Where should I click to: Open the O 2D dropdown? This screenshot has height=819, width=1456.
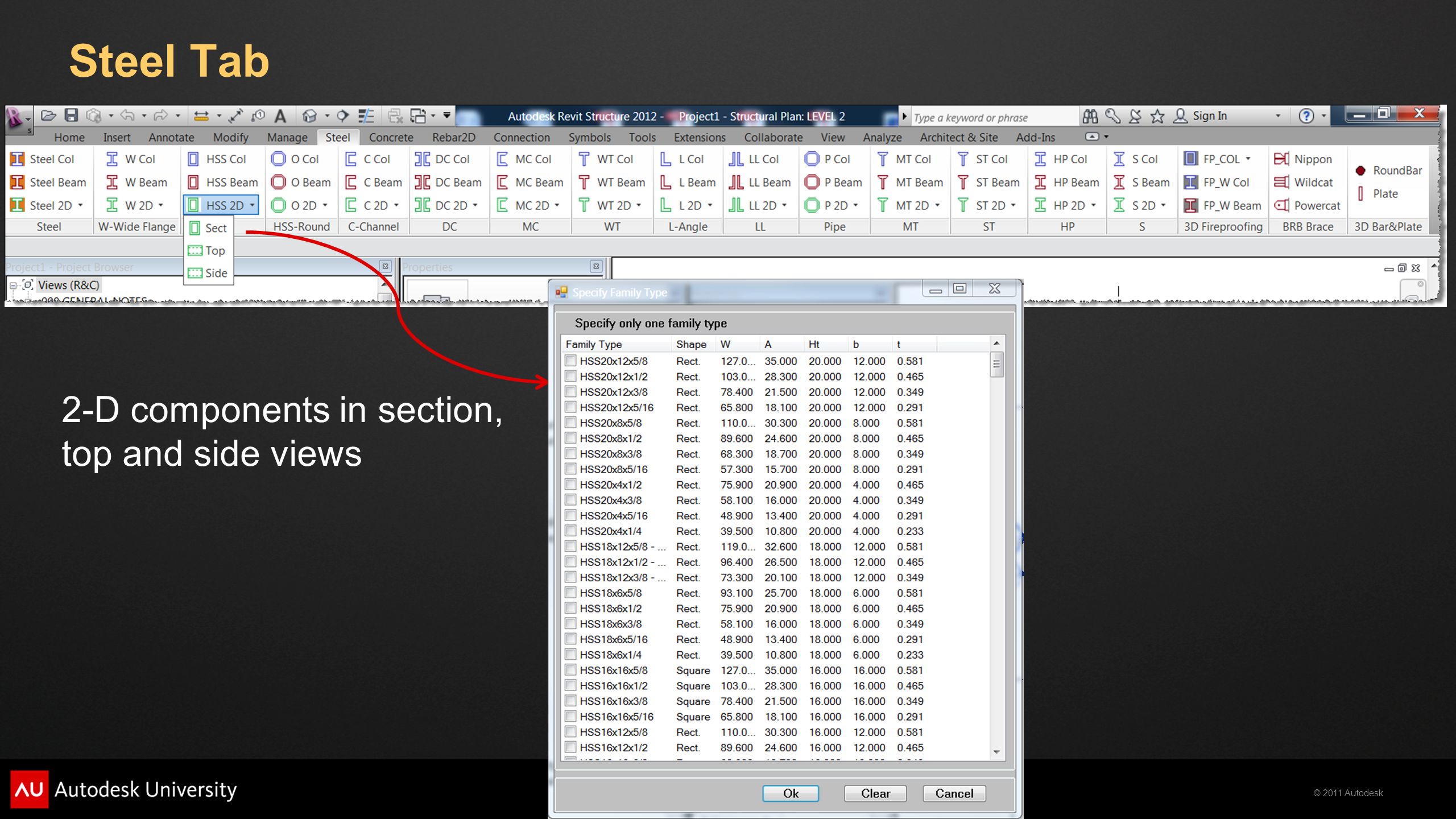[325, 205]
